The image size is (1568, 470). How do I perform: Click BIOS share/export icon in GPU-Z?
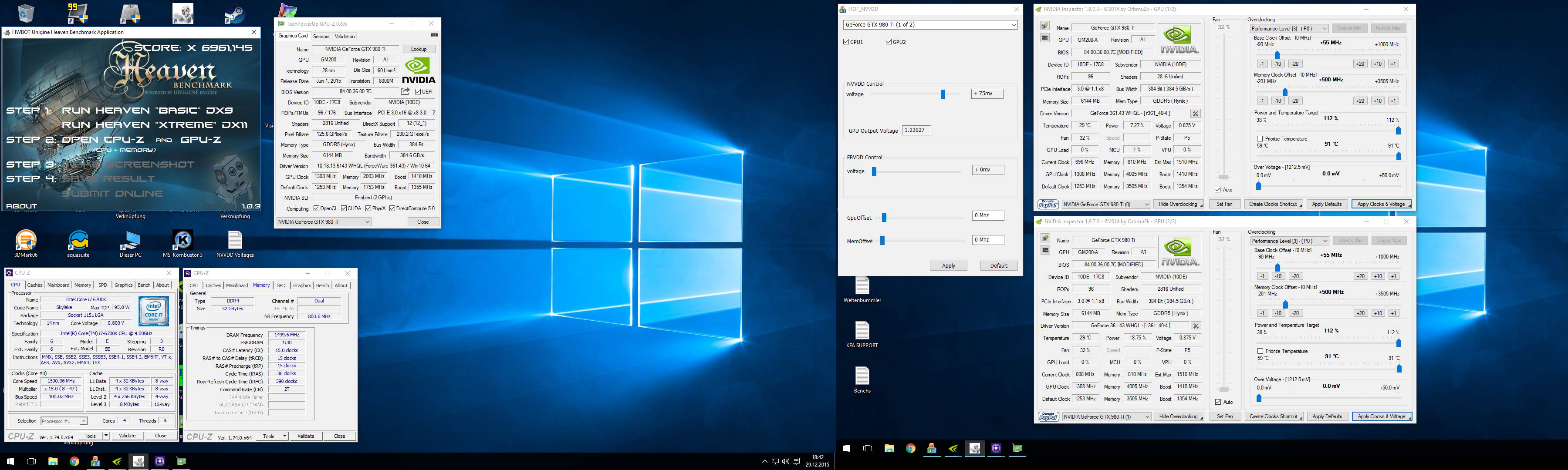pos(405,91)
